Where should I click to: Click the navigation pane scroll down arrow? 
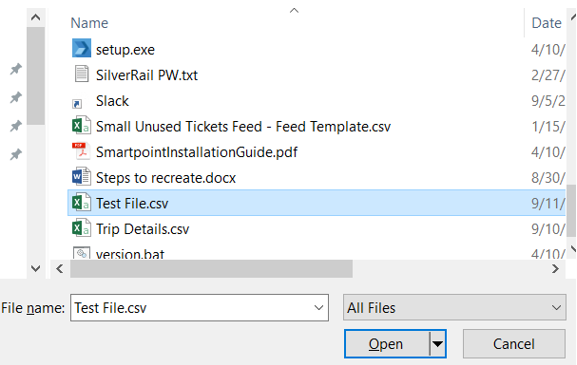tap(36, 269)
